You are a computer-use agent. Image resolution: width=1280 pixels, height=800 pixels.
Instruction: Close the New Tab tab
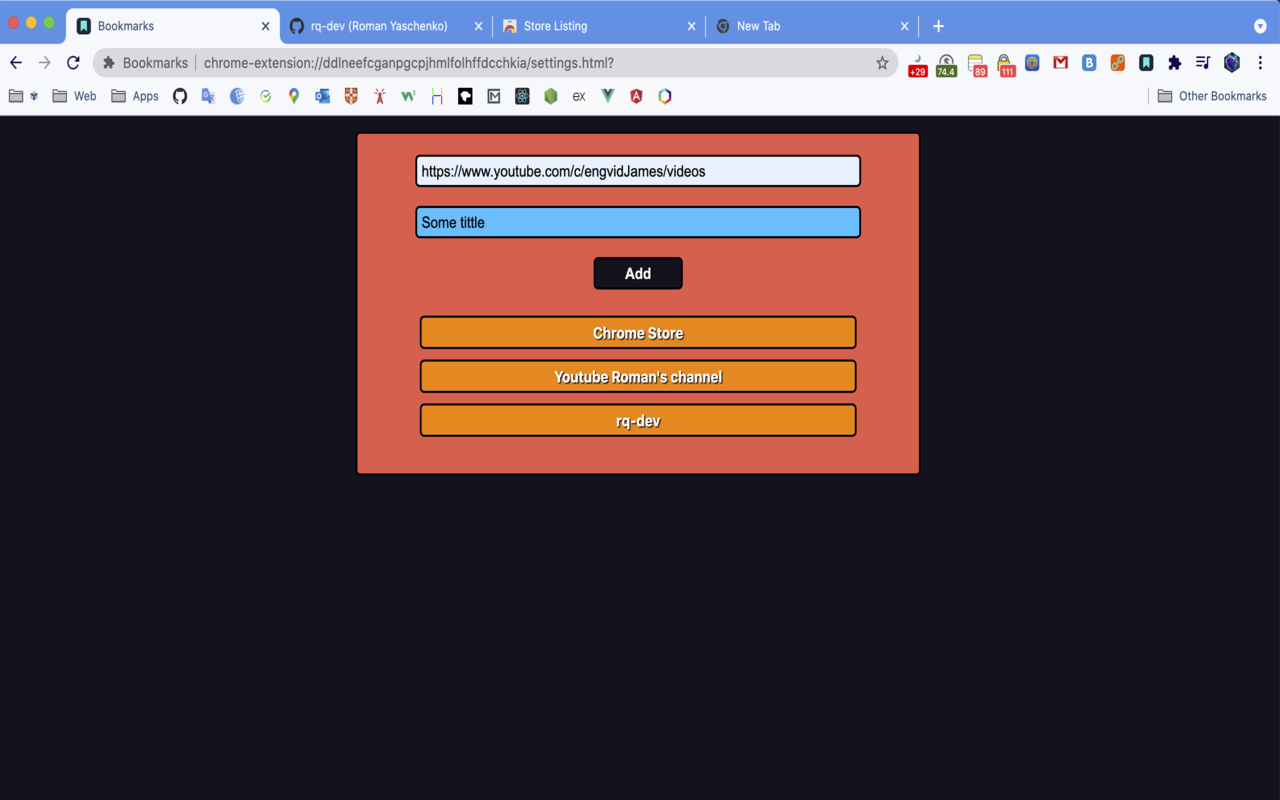click(x=904, y=26)
